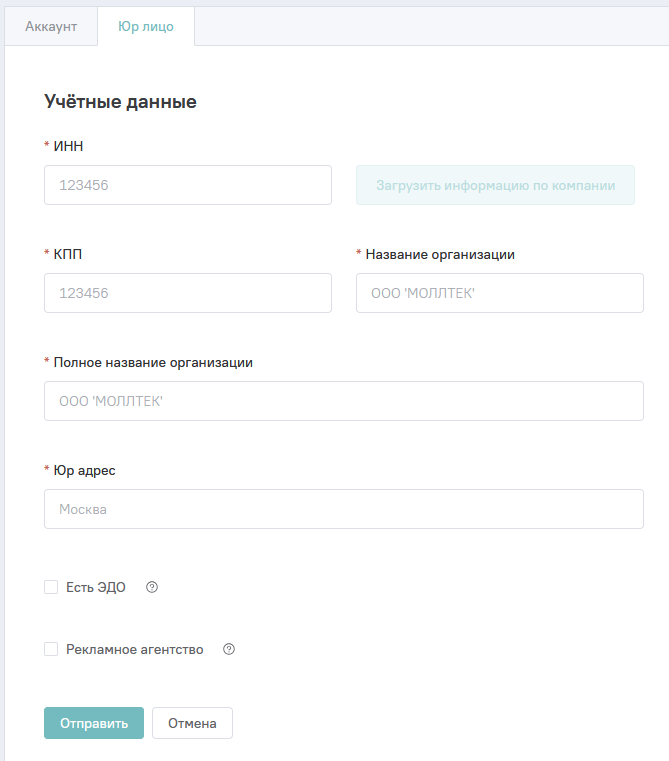Image resolution: width=669 pixels, height=761 pixels.
Task: Click the Полное название организации input field
Action: click(344, 401)
